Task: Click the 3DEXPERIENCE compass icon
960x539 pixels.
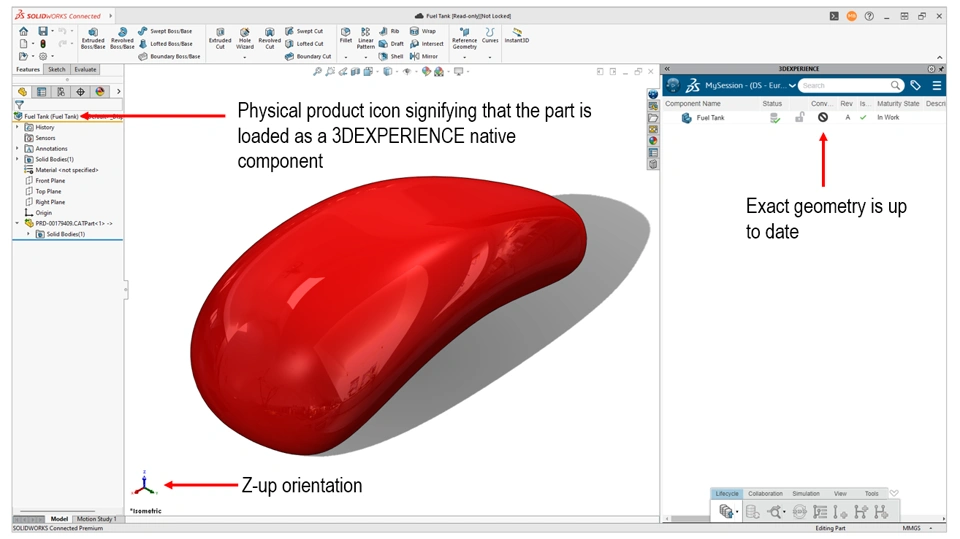Action: point(673,85)
